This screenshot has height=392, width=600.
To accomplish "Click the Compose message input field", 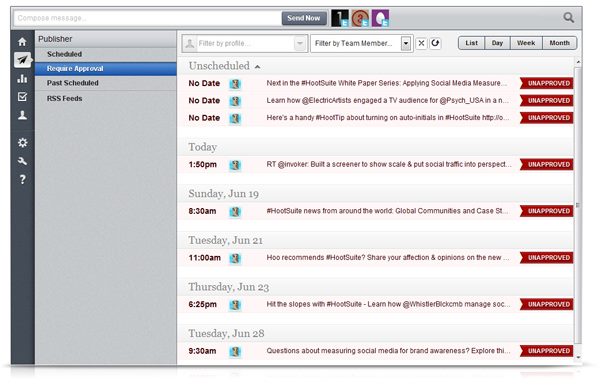I will [147, 18].
